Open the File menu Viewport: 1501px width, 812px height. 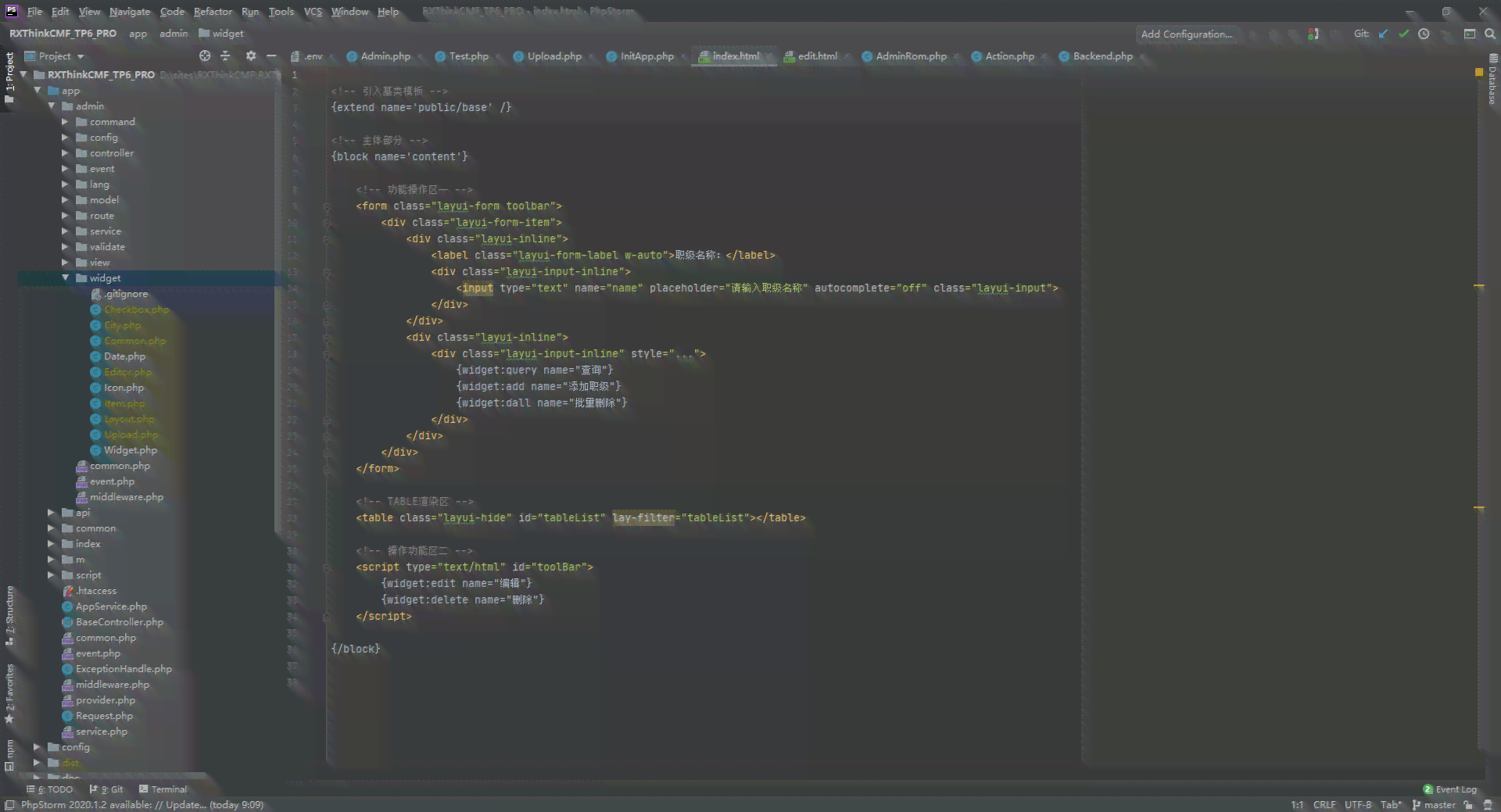[34, 12]
